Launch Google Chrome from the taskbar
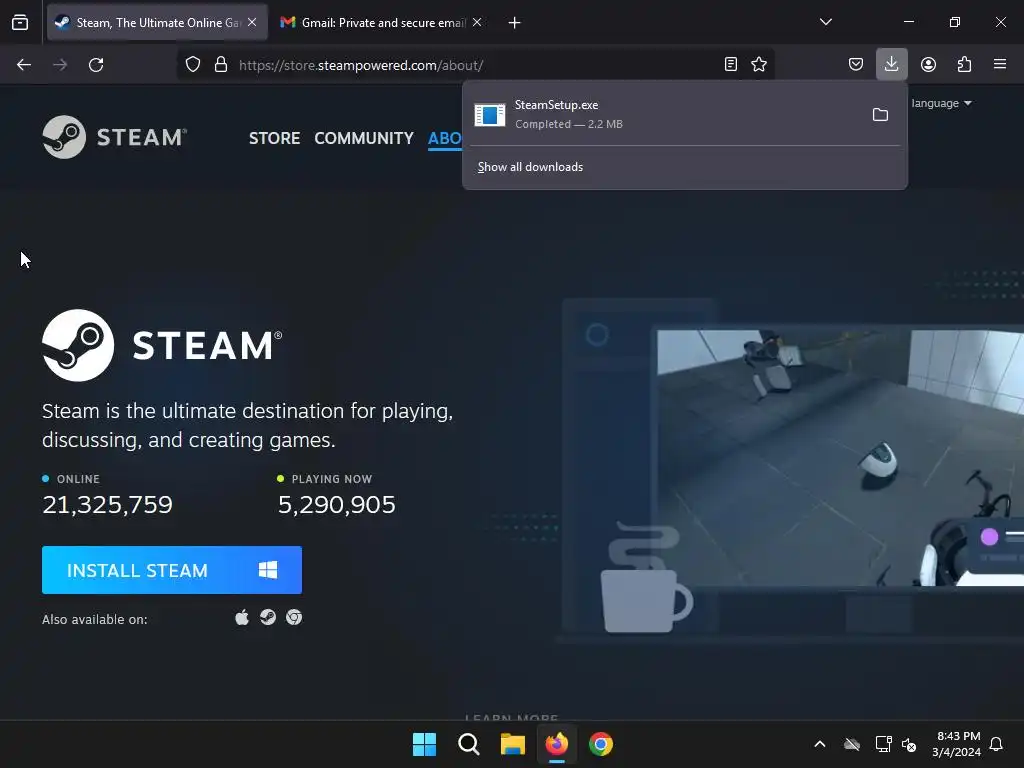This screenshot has width=1024, height=768. coord(601,744)
